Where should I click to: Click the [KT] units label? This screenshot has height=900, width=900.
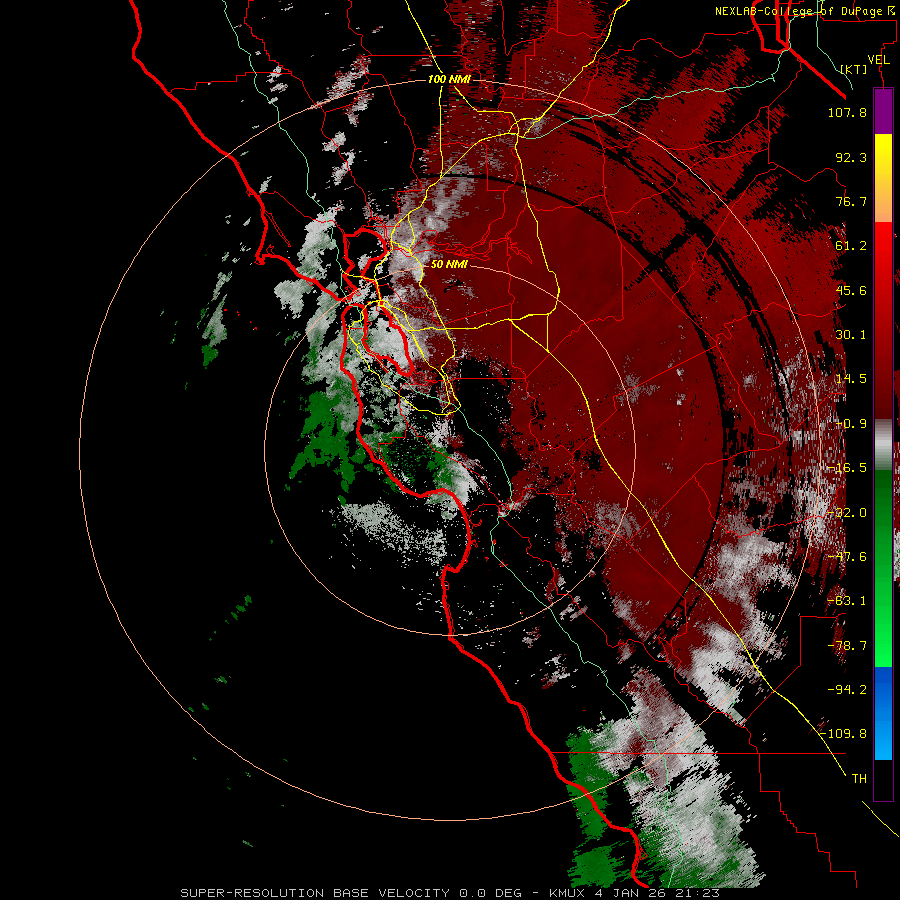tap(854, 69)
